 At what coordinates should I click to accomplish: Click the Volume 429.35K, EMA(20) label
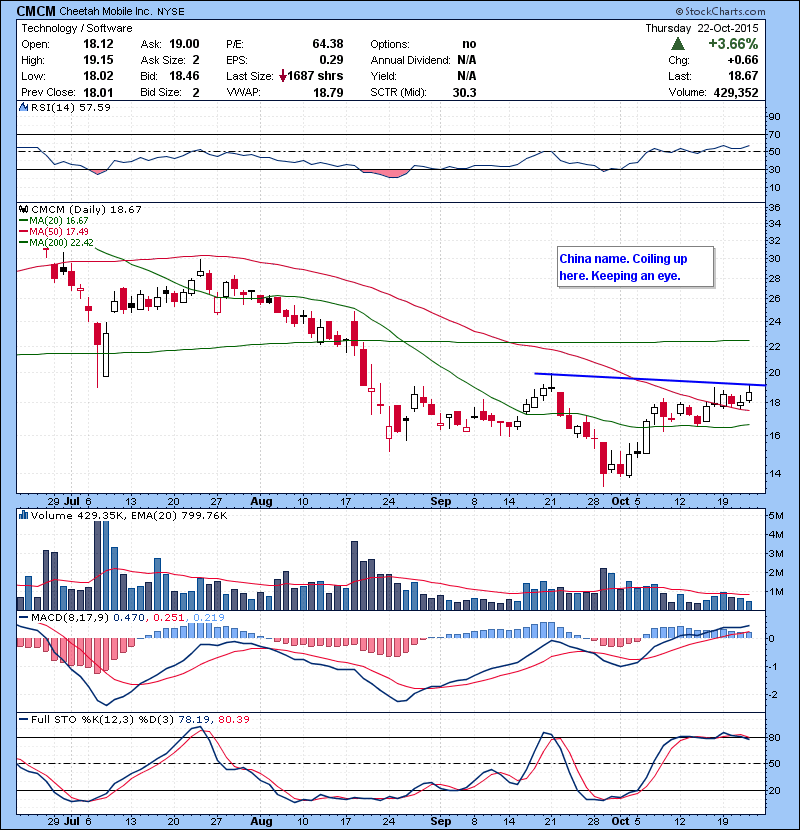(129, 516)
